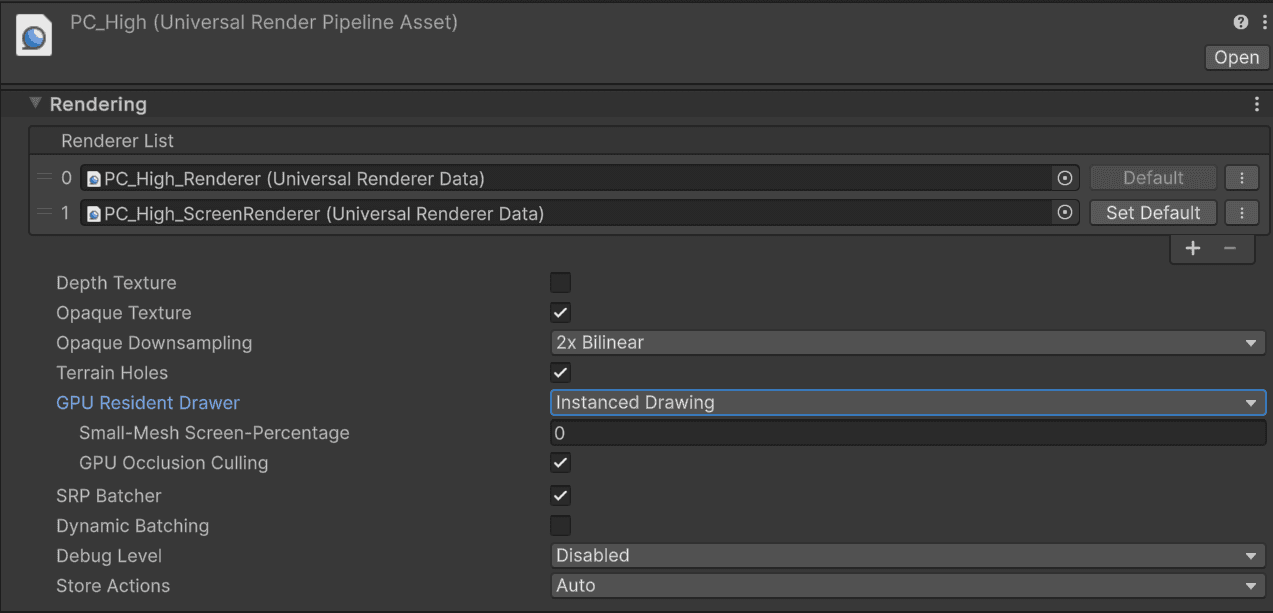This screenshot has width=1273, height=613.
Task: Click the GPU Resident Drawer label link
Action: click(147, 402)
